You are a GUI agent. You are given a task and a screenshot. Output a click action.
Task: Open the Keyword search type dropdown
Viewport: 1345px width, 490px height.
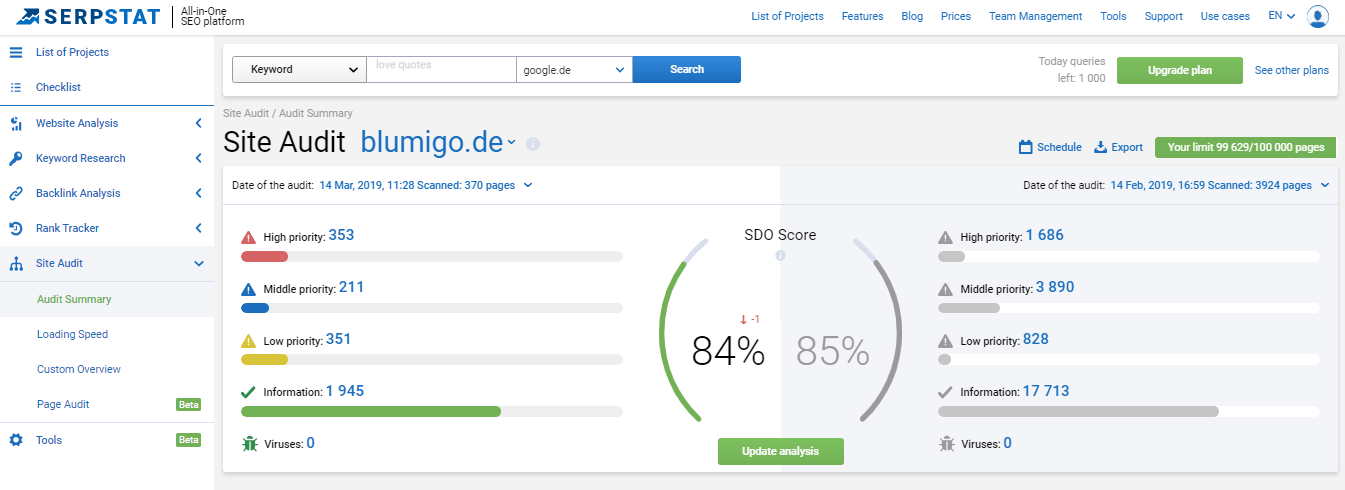pyautogui.click(x=299, y=69)
